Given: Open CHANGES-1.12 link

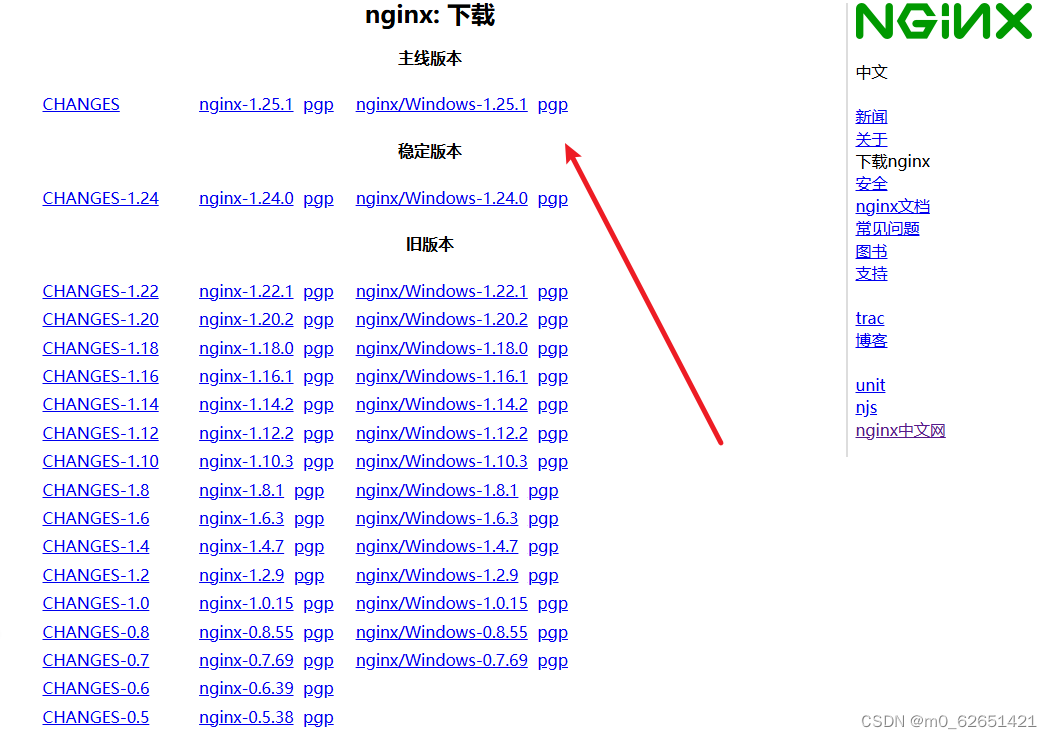Looking at the screenshot, I should (x=101, y=434).
